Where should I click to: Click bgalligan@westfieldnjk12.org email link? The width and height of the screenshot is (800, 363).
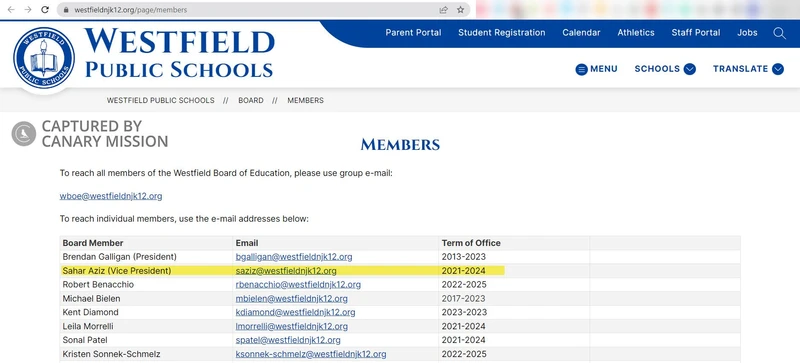[x=294, y=257]
